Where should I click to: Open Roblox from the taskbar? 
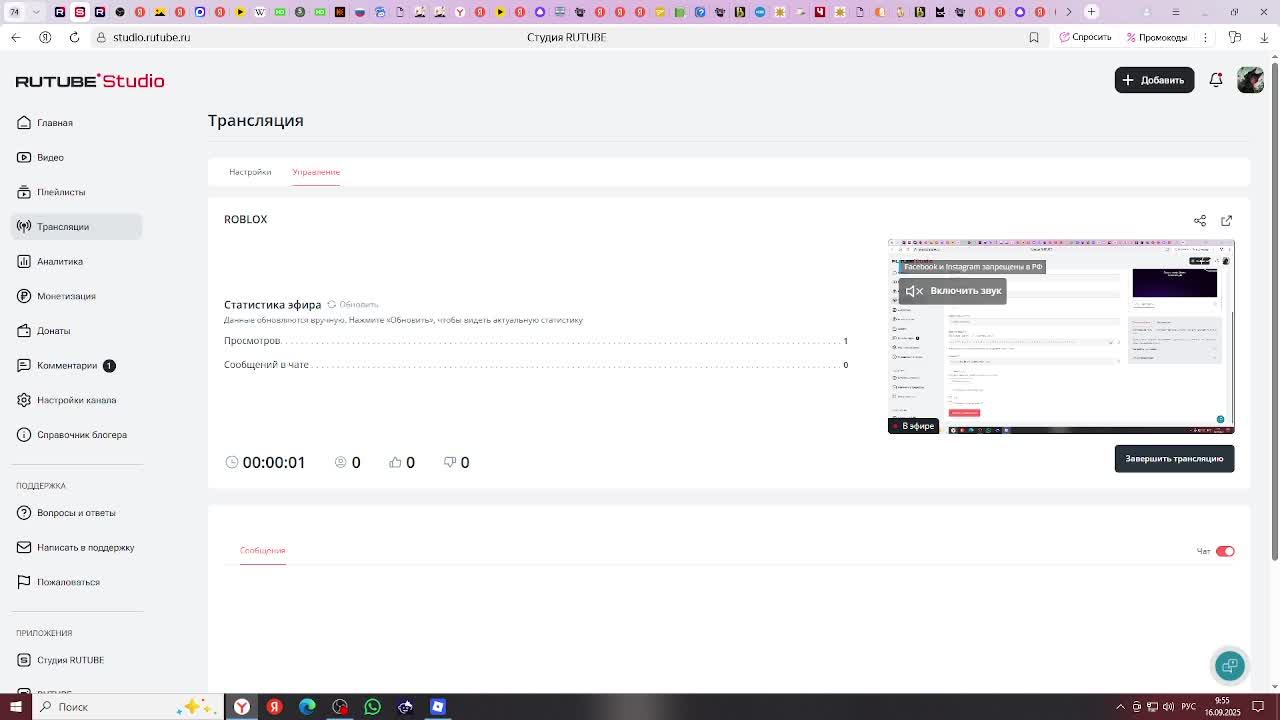[x=437, y=707]
